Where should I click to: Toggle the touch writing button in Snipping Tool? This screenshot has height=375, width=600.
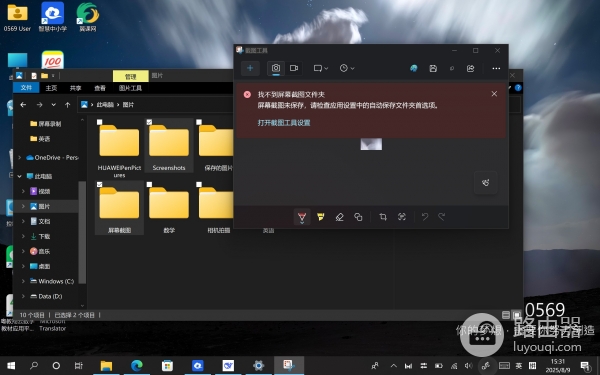pyautogui.click(x=486, y=183)
